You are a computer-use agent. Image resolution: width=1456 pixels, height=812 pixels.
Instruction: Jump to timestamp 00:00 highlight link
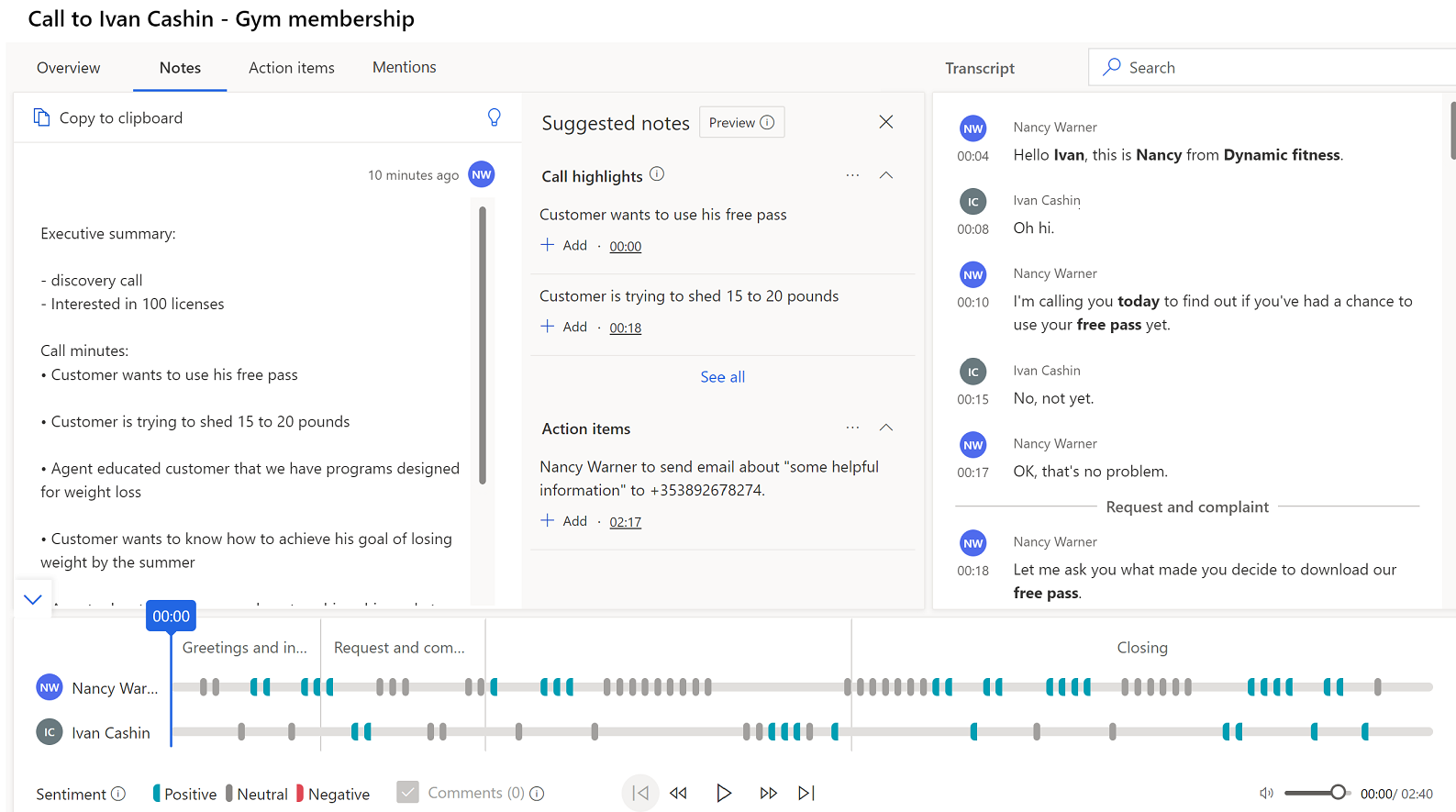coord(626,246)
